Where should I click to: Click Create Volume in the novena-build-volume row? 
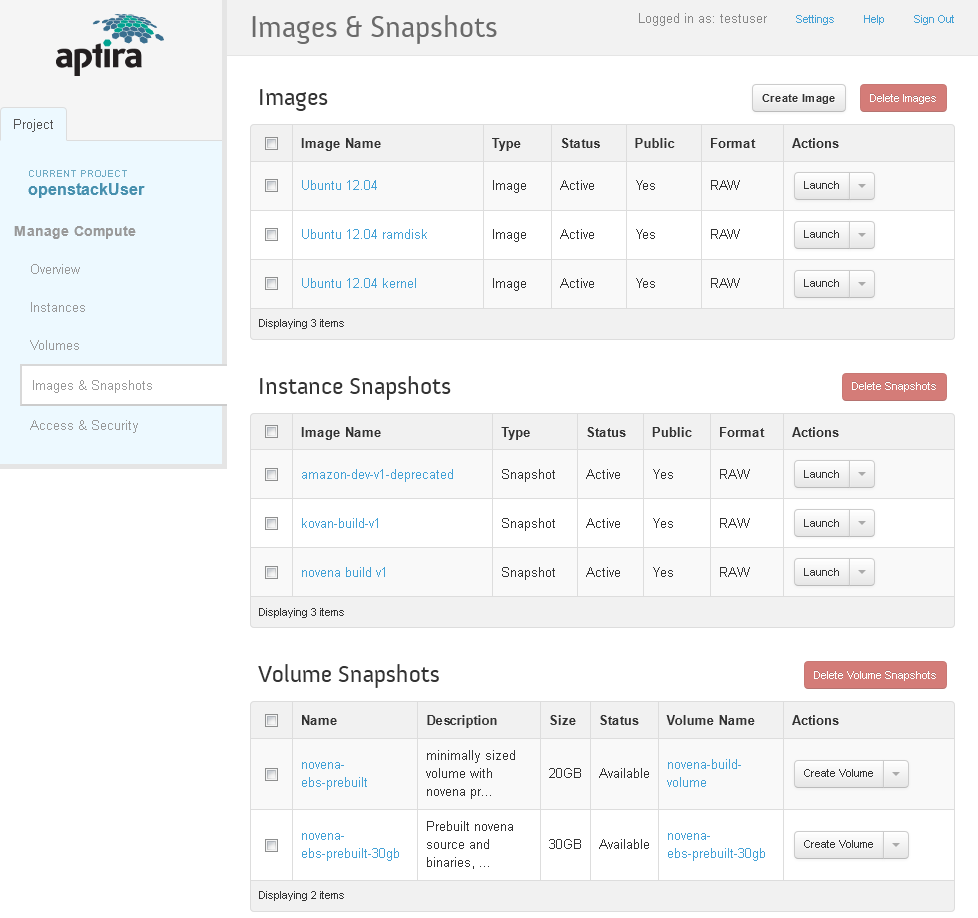[838, 774]
